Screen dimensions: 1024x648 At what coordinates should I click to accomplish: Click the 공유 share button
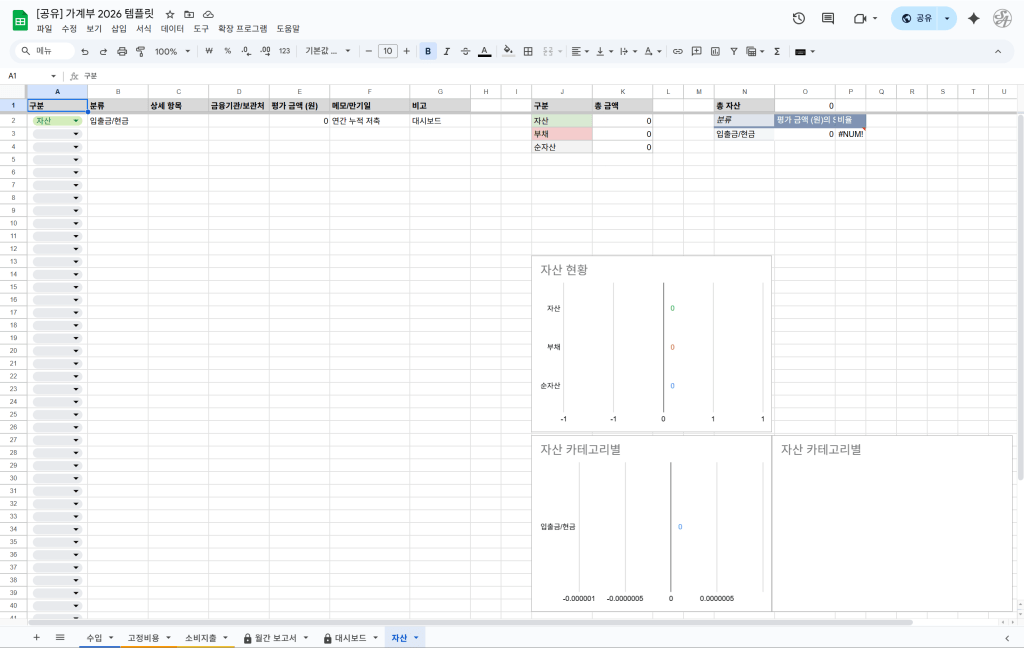coord(916,18)
